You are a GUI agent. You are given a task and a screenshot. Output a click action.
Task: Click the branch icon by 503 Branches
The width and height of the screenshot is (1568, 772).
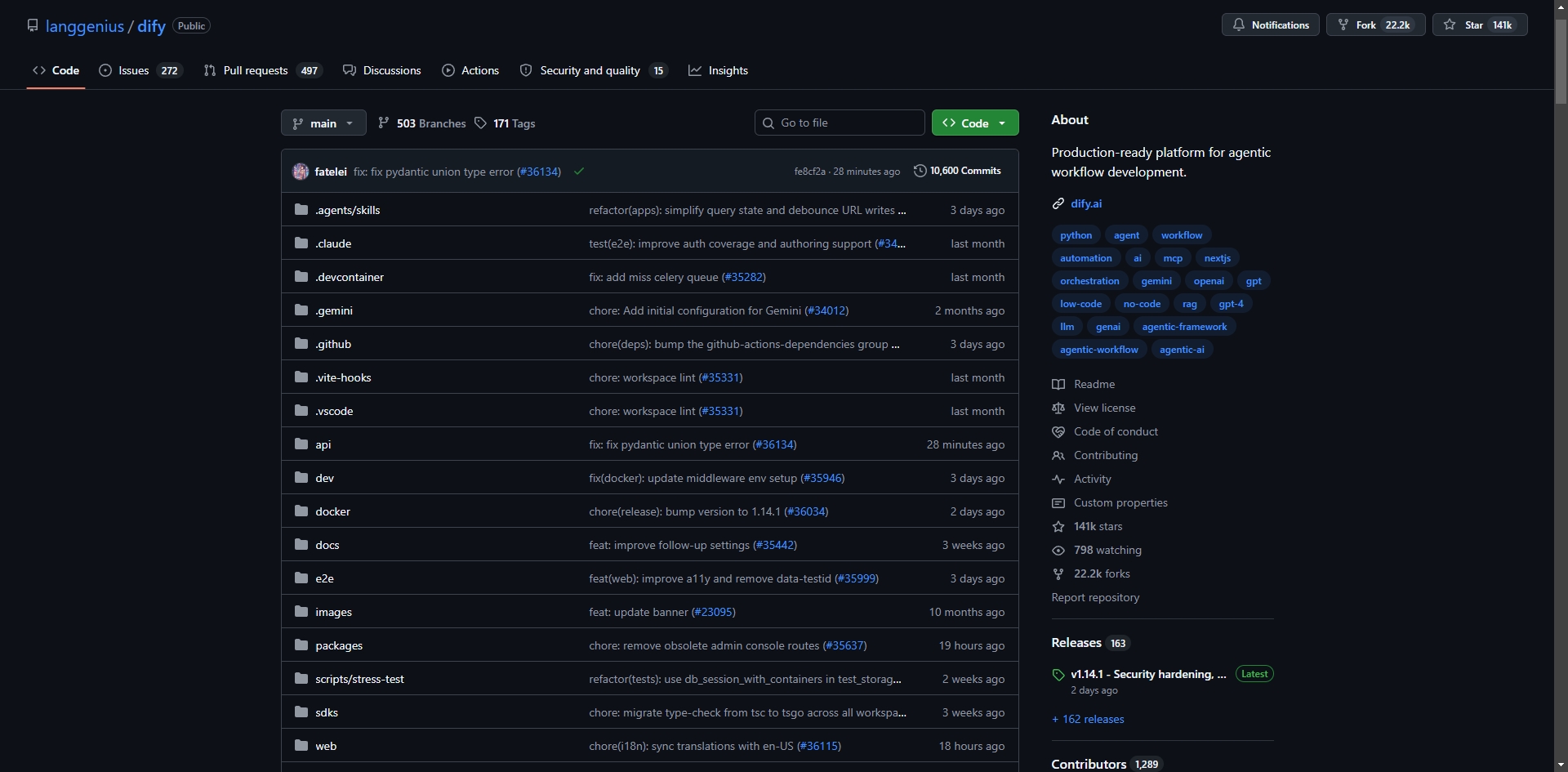383,123
